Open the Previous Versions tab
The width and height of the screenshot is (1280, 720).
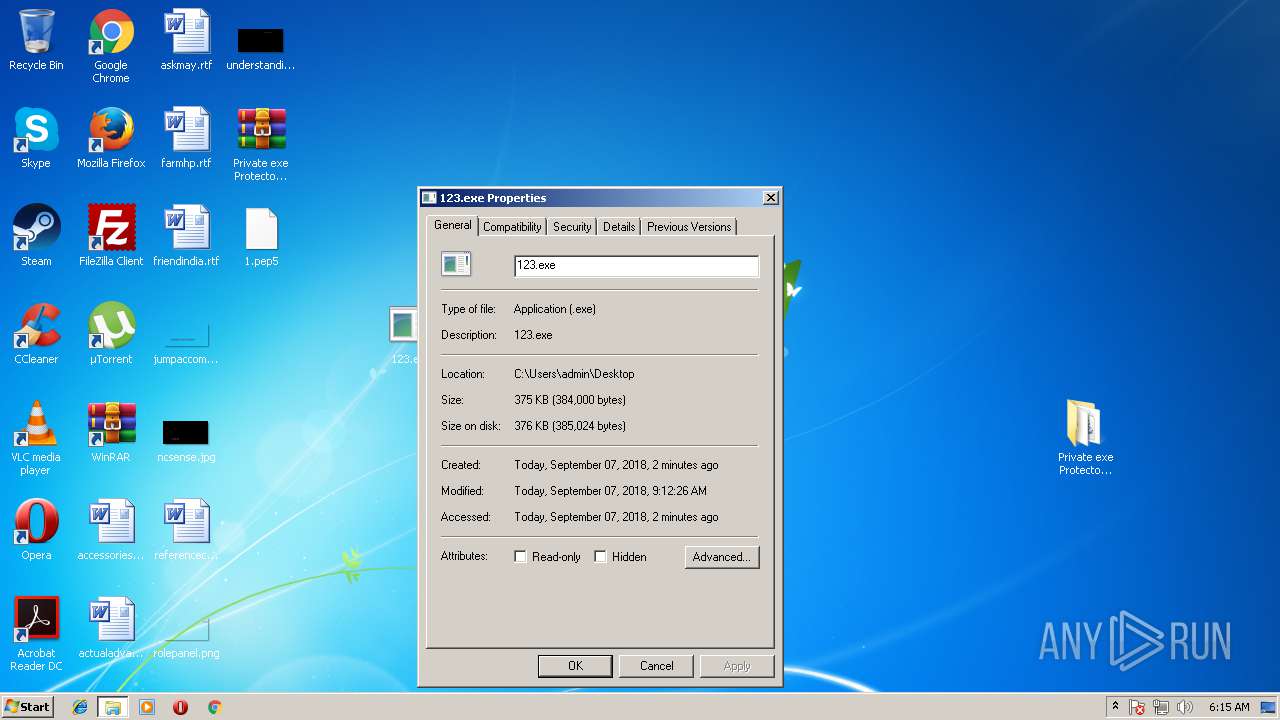[x=689, y=227]
